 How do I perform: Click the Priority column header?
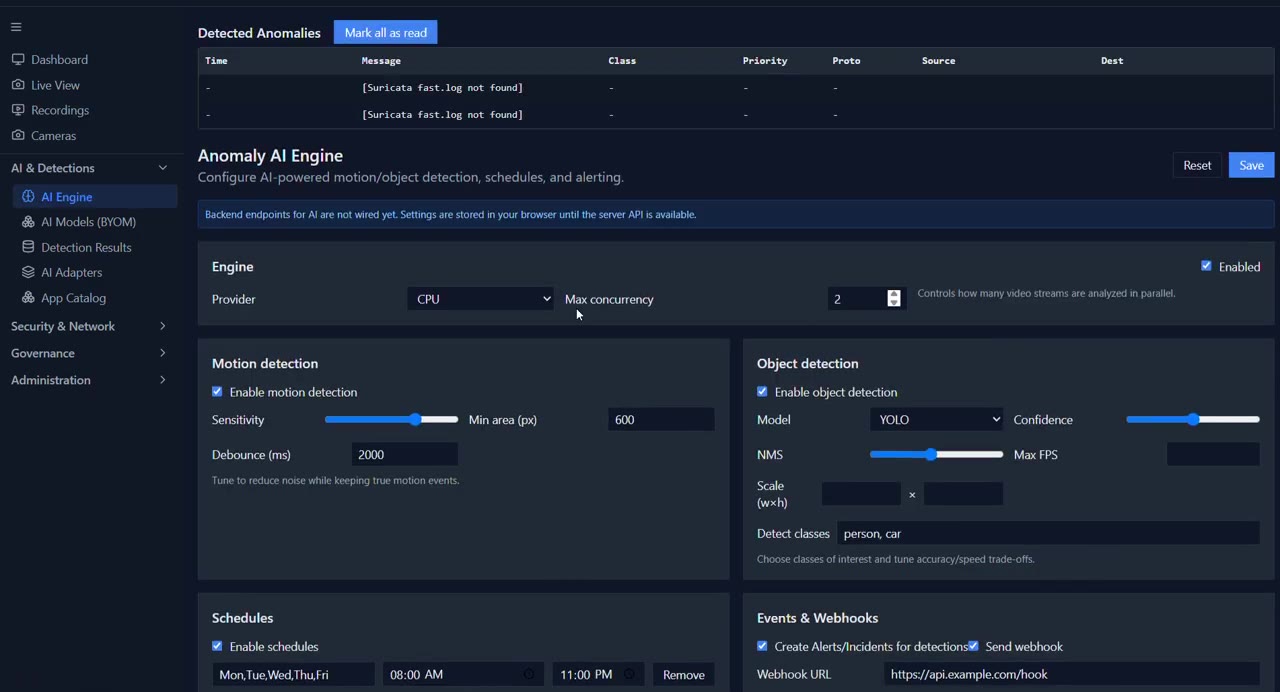point(765,61)
